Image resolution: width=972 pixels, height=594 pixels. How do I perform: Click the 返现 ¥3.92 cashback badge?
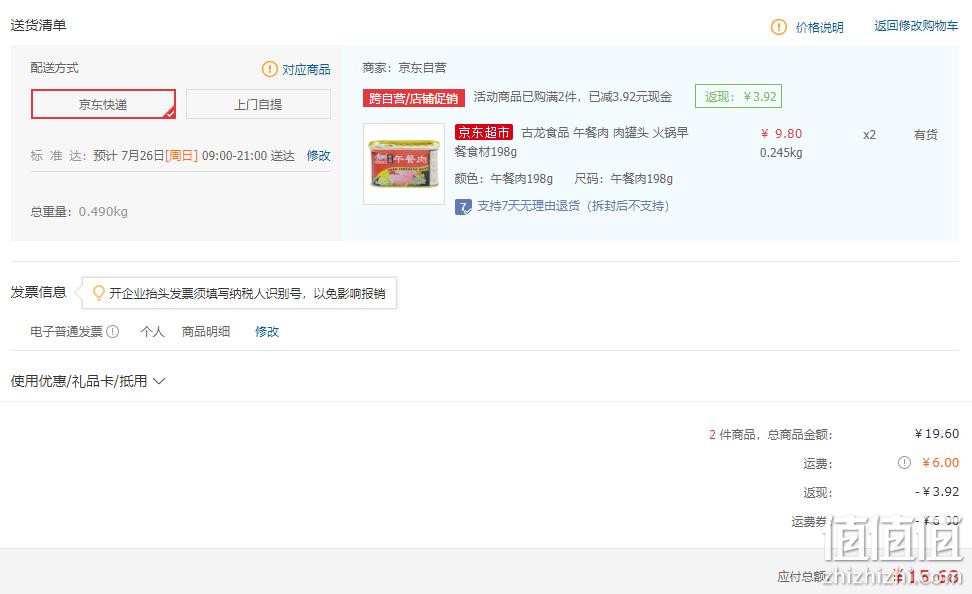[738, 96]
